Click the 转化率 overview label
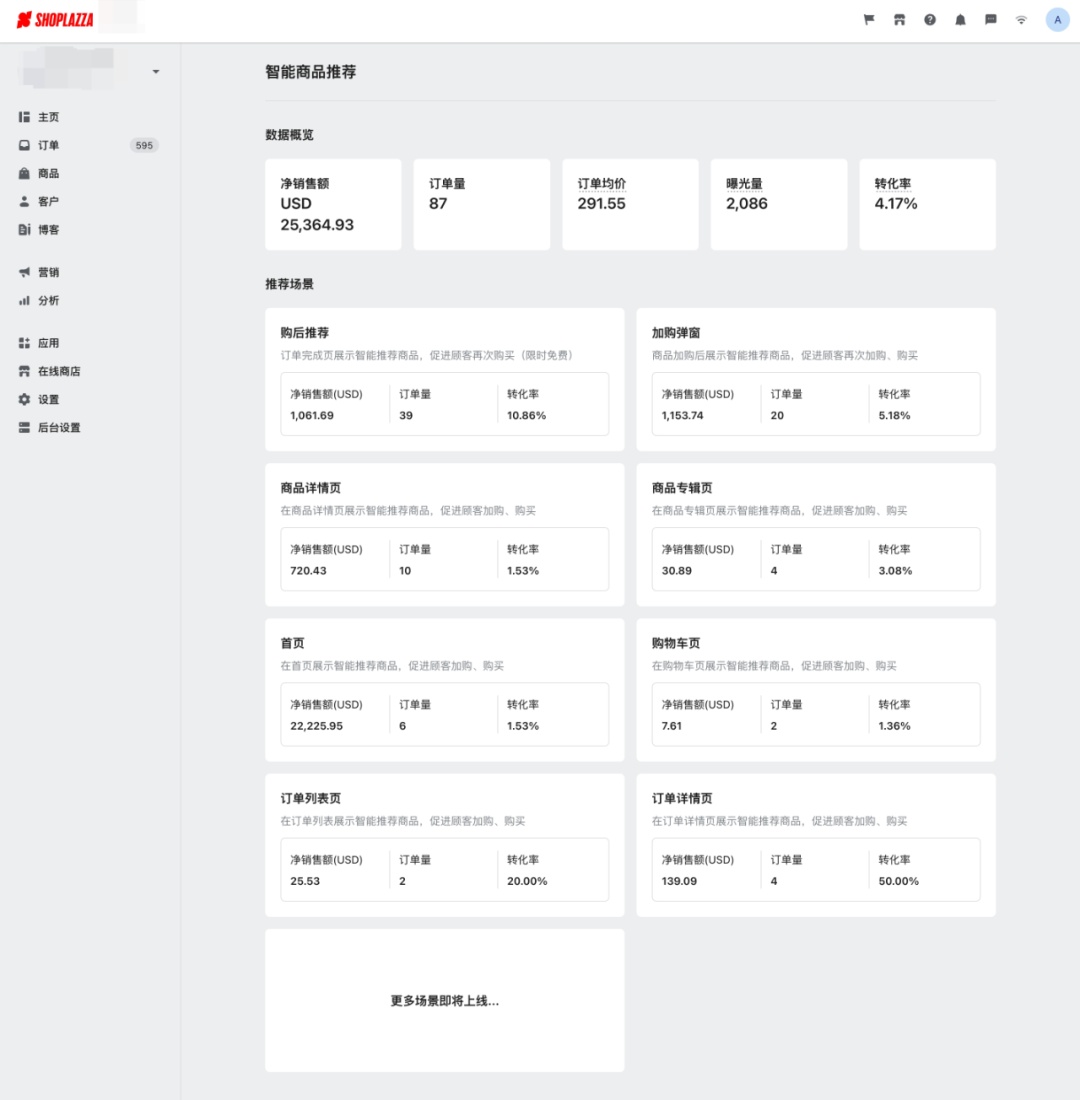The image size is (1080, 1100). pyautogui.click(x=893, y=184)
